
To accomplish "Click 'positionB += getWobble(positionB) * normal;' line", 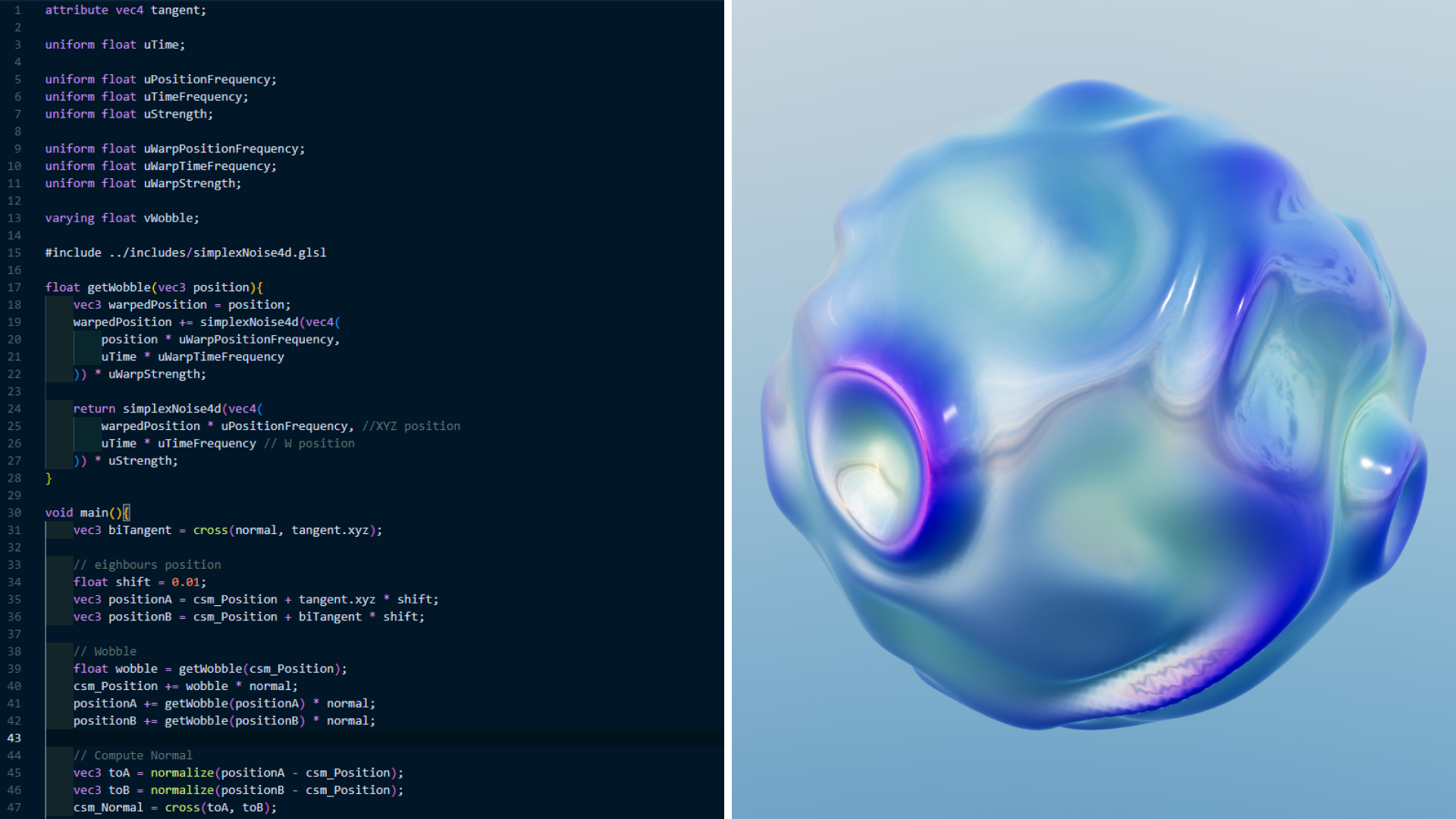I will pyautogui.click(x=224, y=722).
